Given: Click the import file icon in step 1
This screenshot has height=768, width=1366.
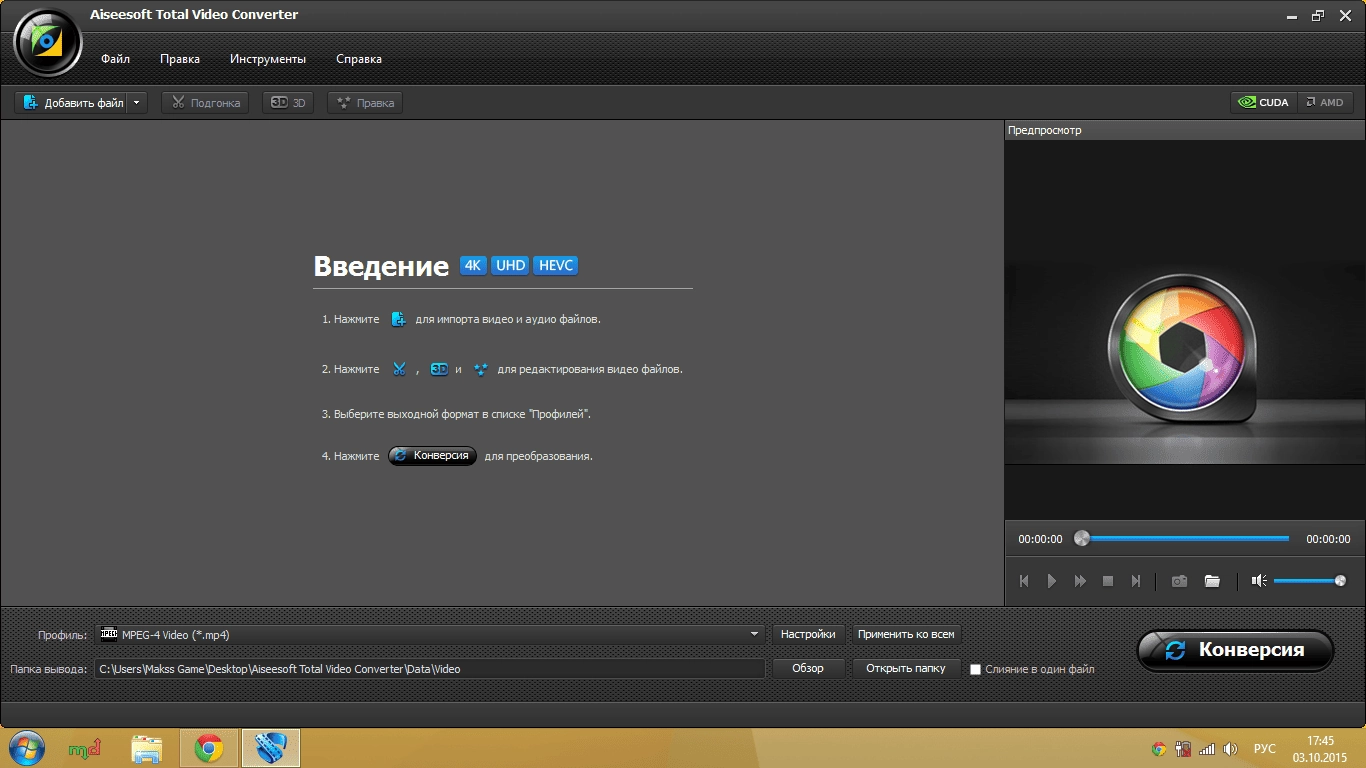Looking at the screenshot, I should point(398,320).
